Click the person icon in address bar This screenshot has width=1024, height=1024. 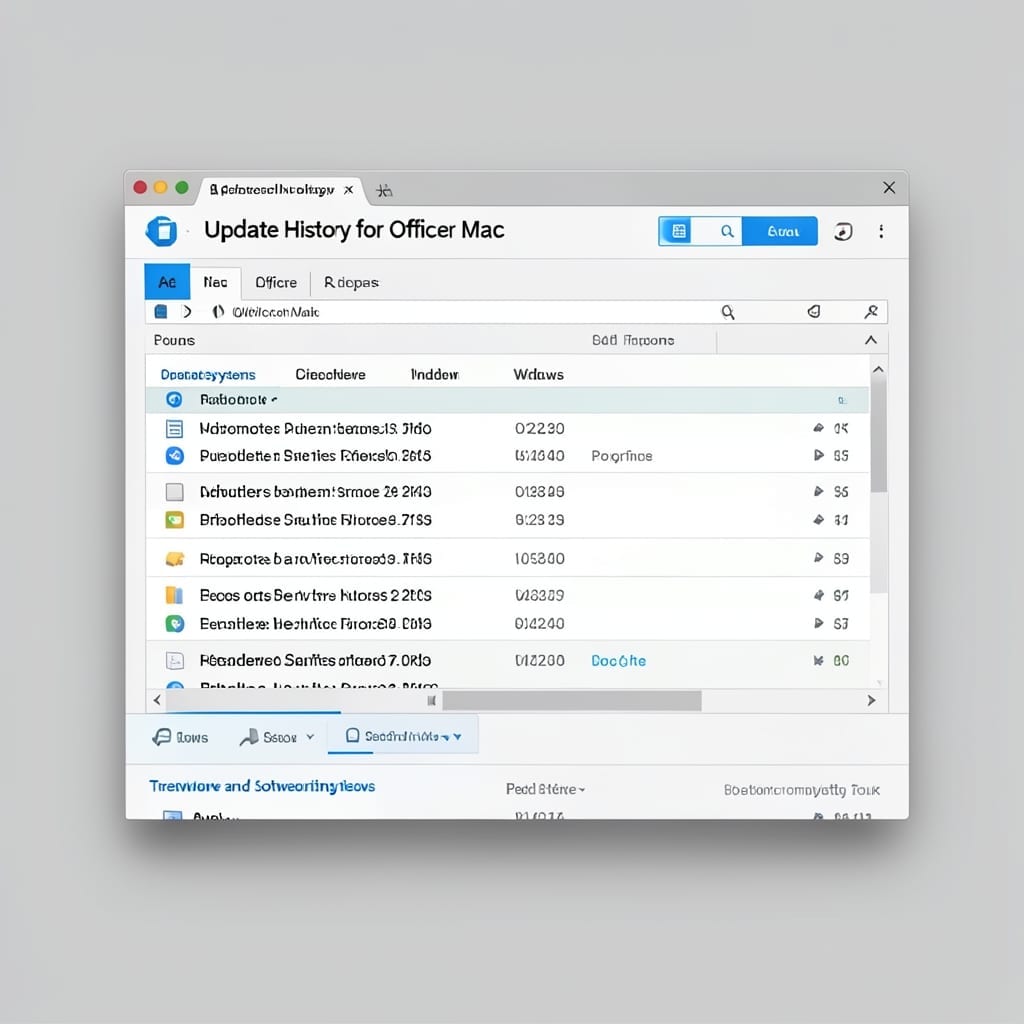point(871,312)
